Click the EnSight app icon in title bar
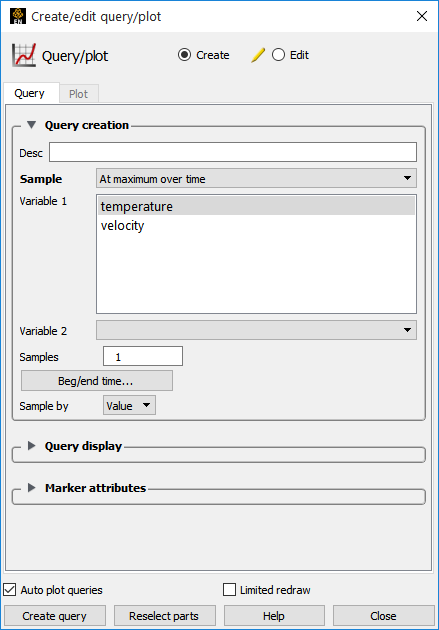The height and width of the screenshot is (630, 439). click(x=18, y=16)
